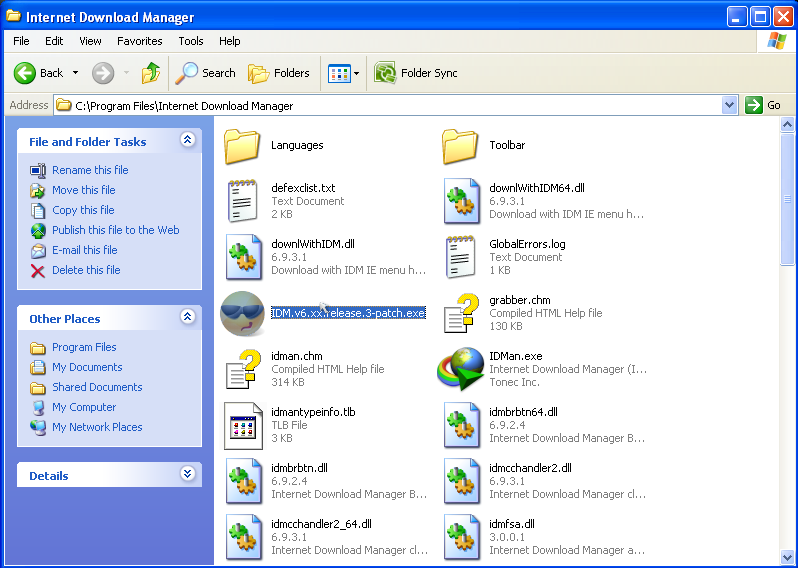Click the IDMan.exe file name text

pyautogui.click(x=516, y=356)
